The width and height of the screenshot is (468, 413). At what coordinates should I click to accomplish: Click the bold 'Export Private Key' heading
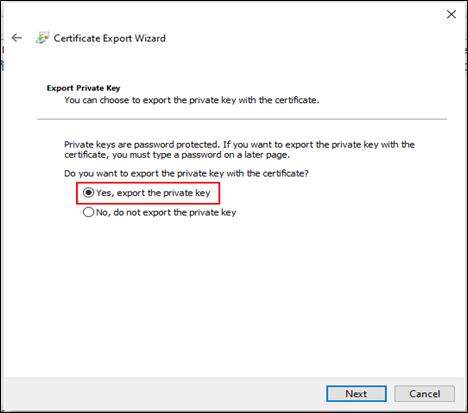(x=83, y=88)
